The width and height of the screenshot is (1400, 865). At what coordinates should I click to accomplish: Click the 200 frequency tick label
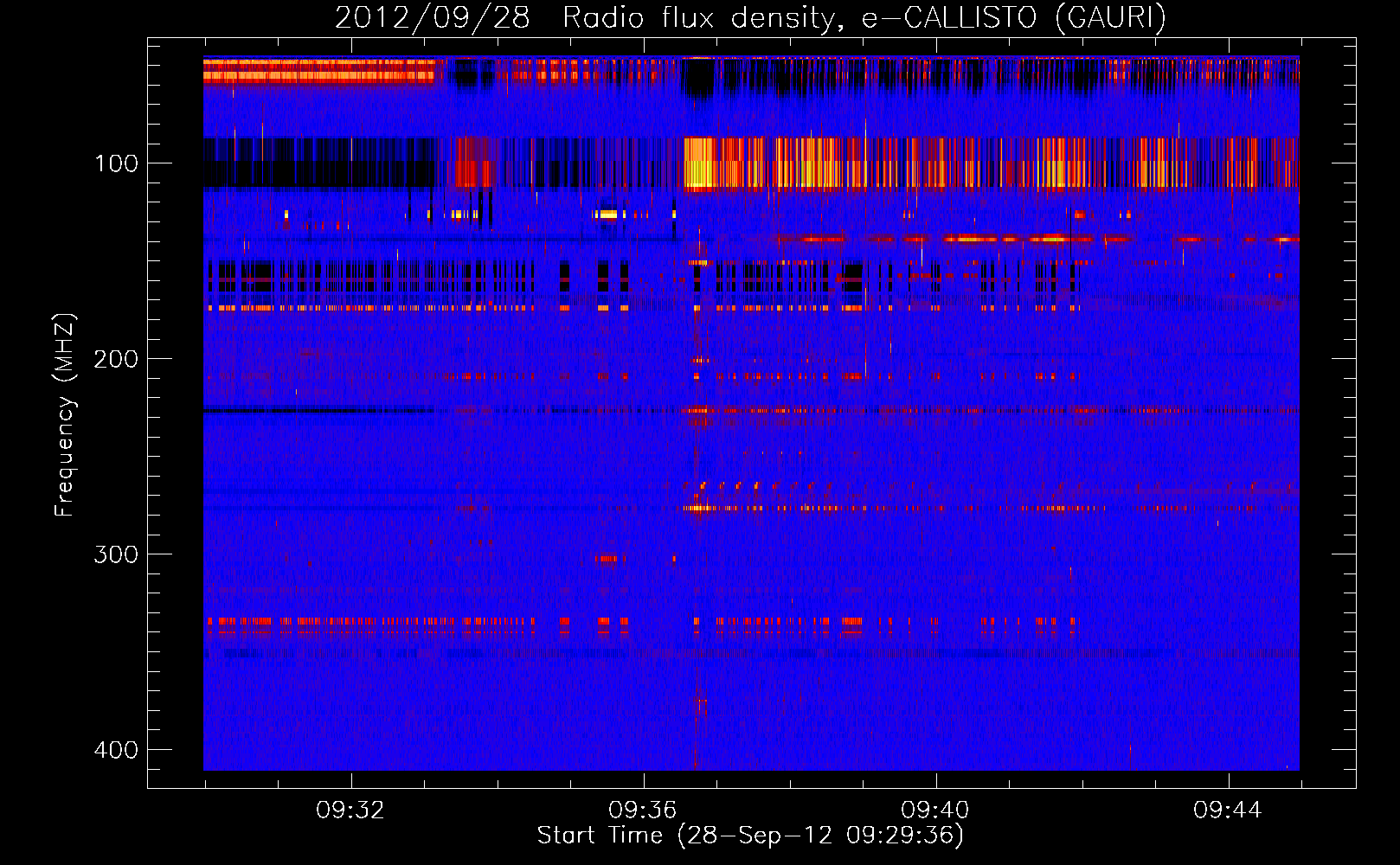(116, 359)
